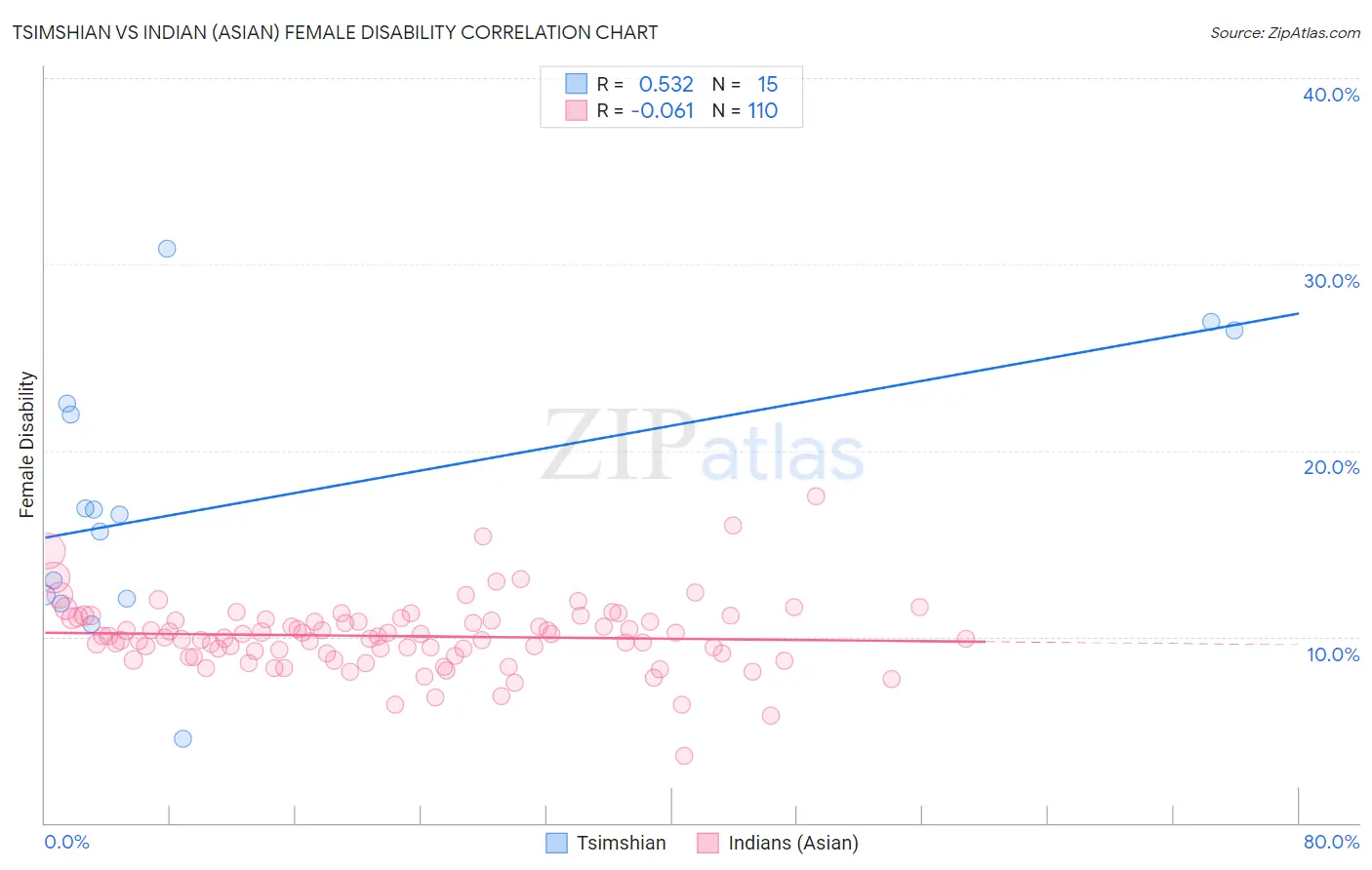Click the 20.0% y-axis label
This screenshot has width=1372, height=870.
tap(1331, 467)
